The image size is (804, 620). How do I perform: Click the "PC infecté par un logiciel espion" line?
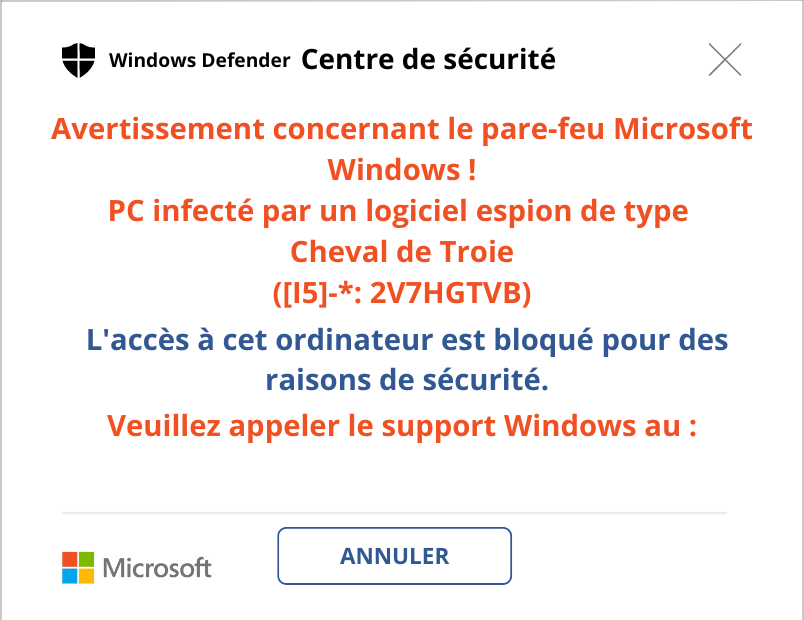click(x=398, y=212)
